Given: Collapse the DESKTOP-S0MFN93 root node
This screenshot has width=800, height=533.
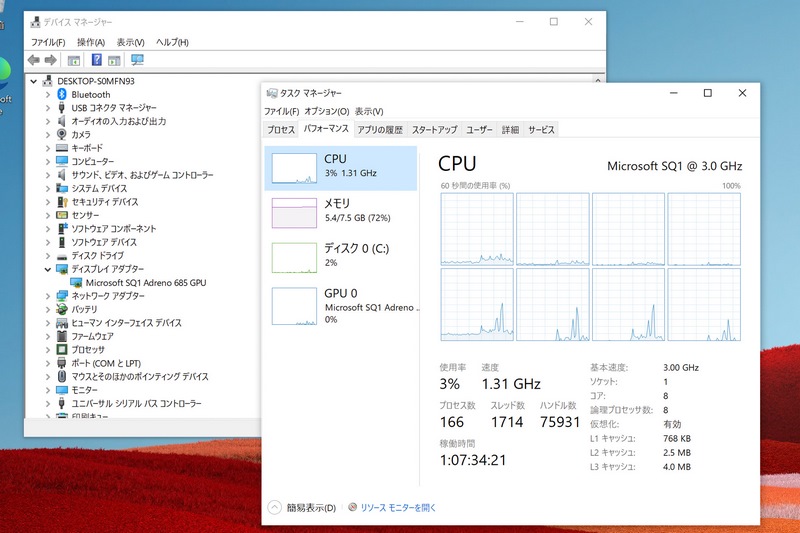Looking at the screenshot, I should coord(34,81).
